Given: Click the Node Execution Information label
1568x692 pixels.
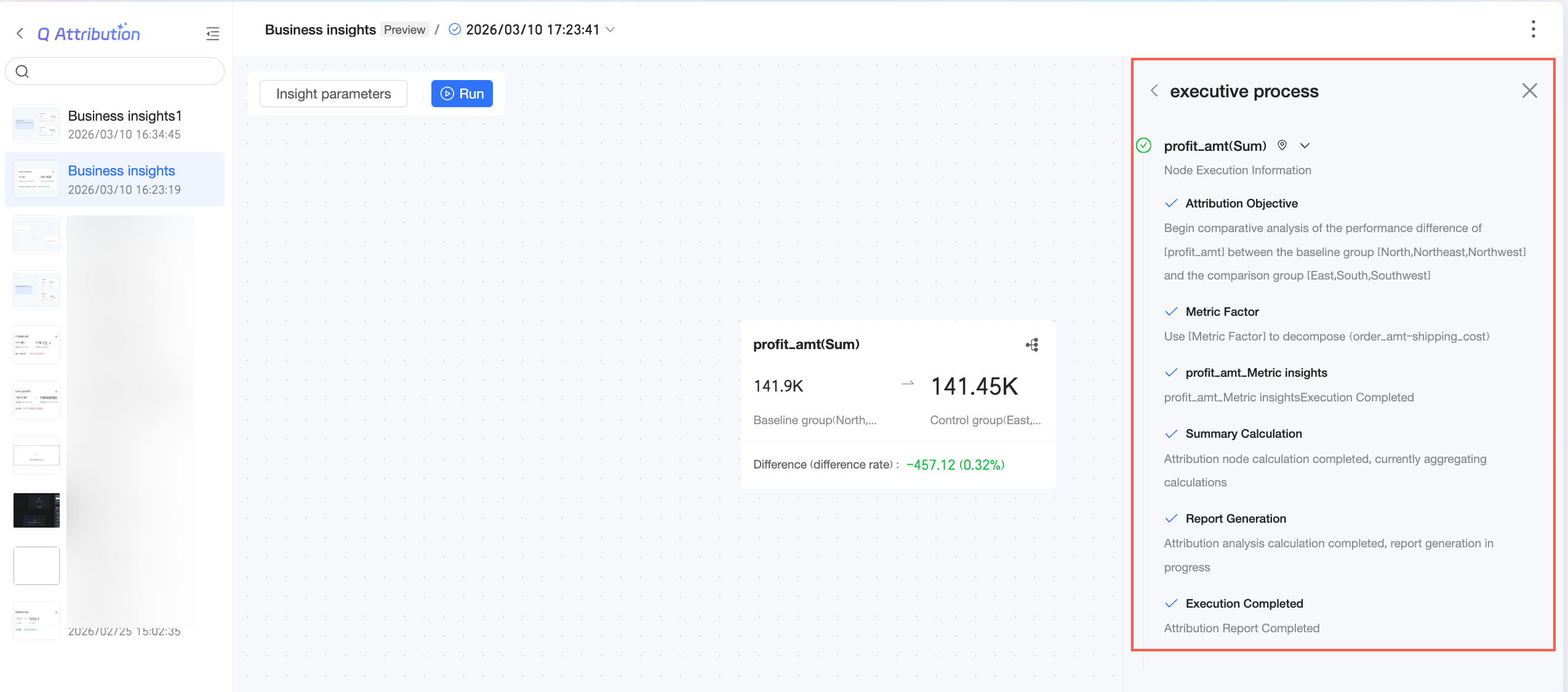Looking at the screenshot, I should [x=1237, y=170].
